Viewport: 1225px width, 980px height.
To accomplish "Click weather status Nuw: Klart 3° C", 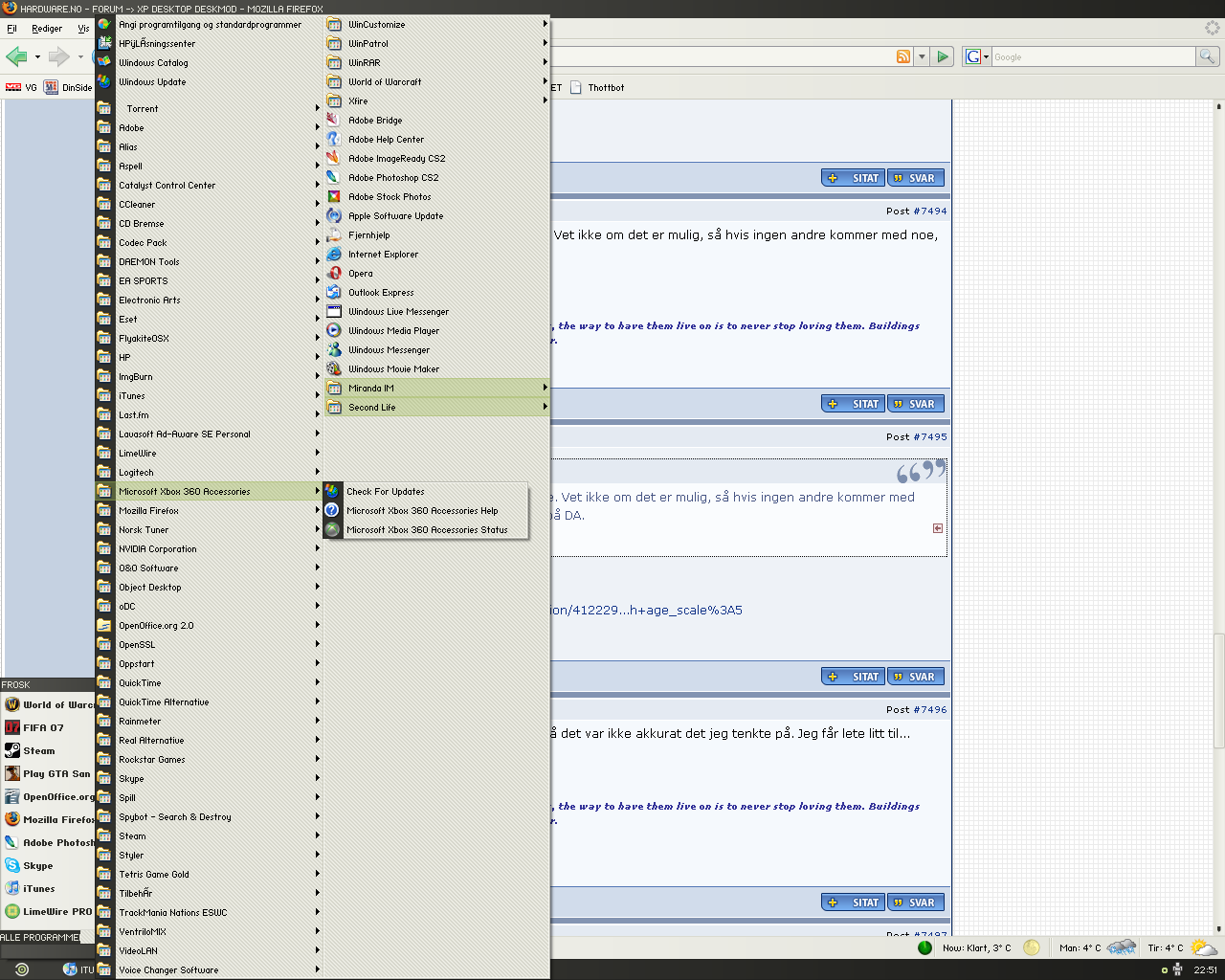I will 977,948.
